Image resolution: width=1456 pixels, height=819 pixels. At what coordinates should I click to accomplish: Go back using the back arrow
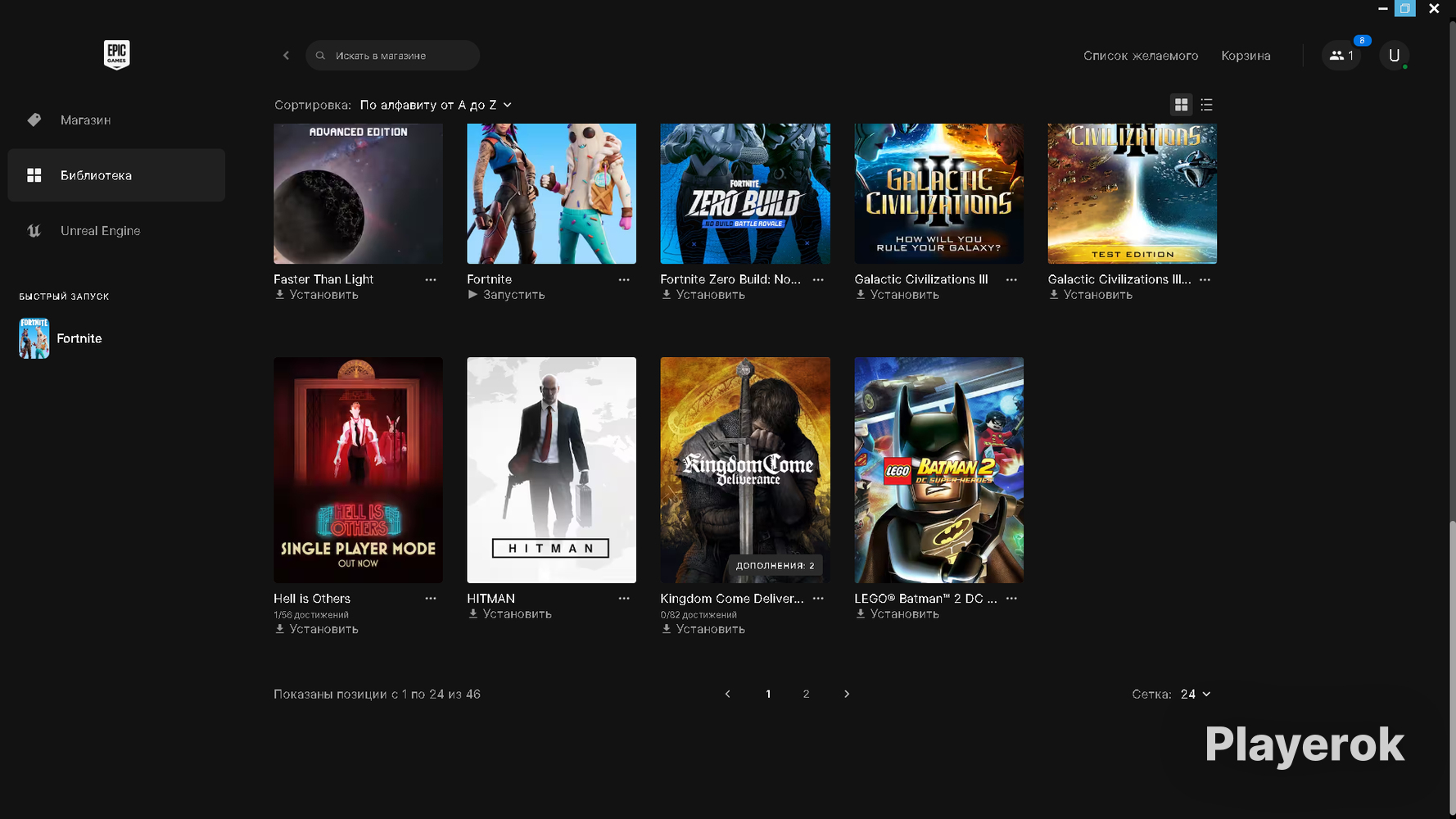pyautogui.click(x=286, y=56)
